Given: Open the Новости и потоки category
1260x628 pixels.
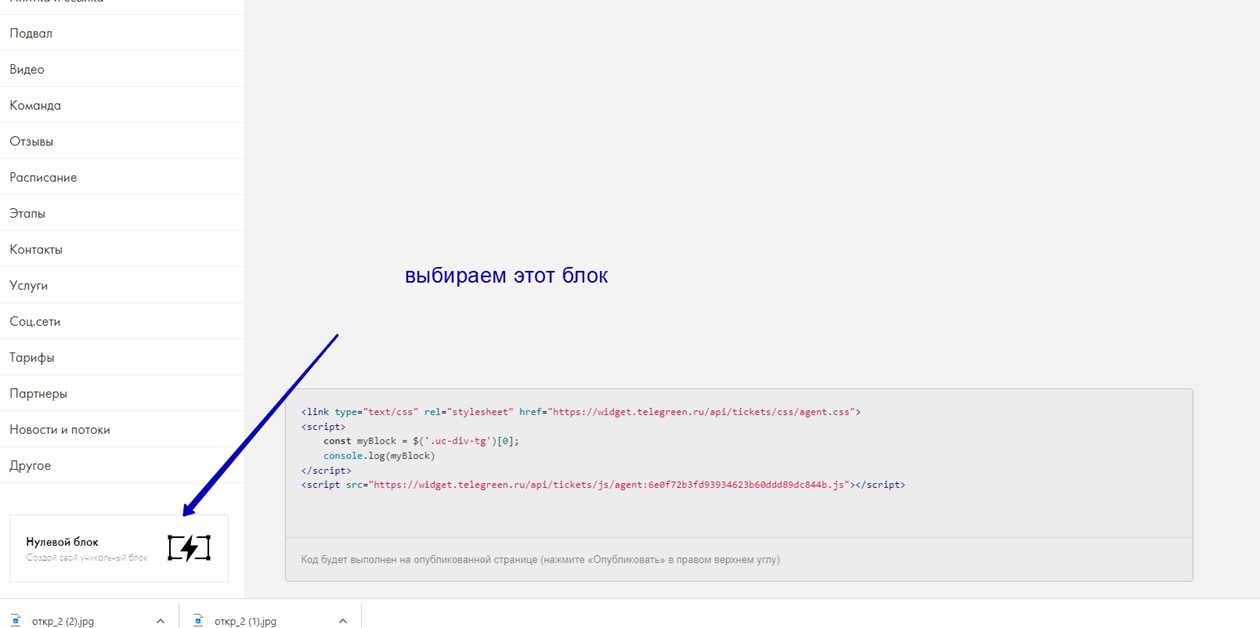Looking at the screenshot, I should (x=60, y=429).
